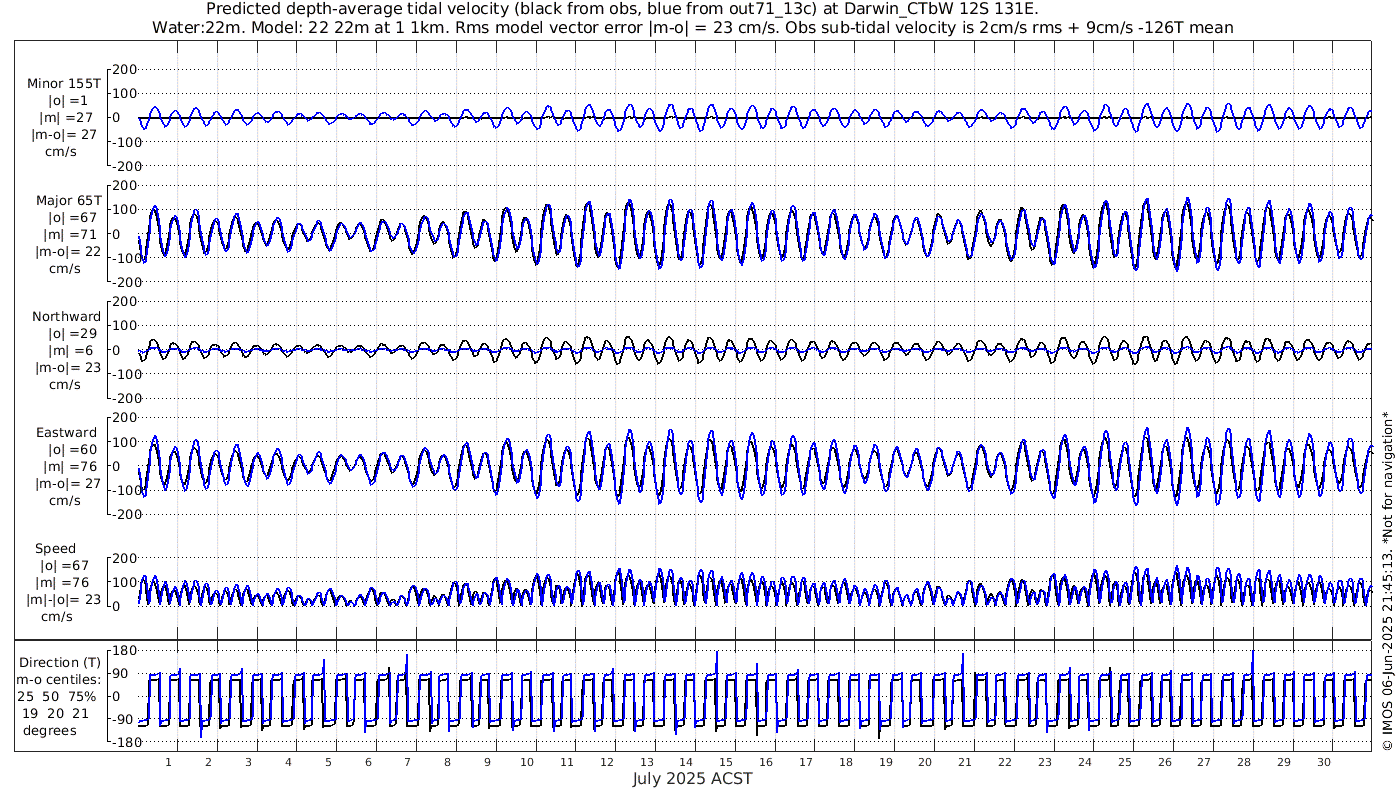Select the '|o| =1' value in Minor panel
Viewport: 1400px width, 800px height.
pos(68,100)
